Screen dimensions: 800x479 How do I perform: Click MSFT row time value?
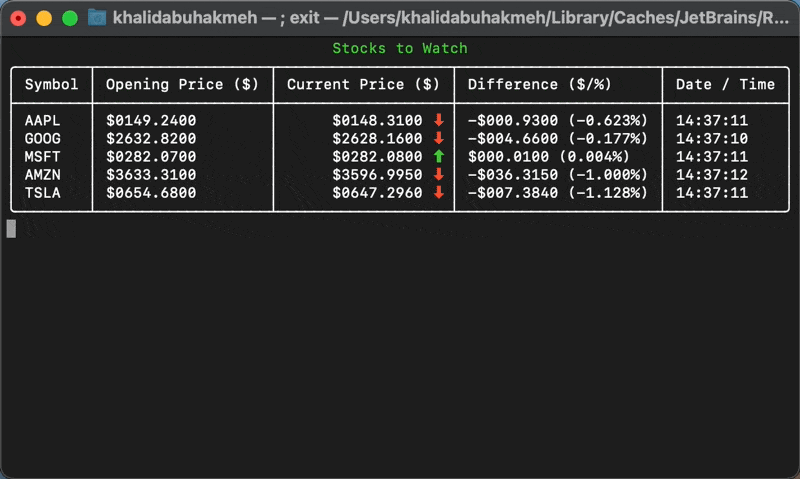click(712, 157)
